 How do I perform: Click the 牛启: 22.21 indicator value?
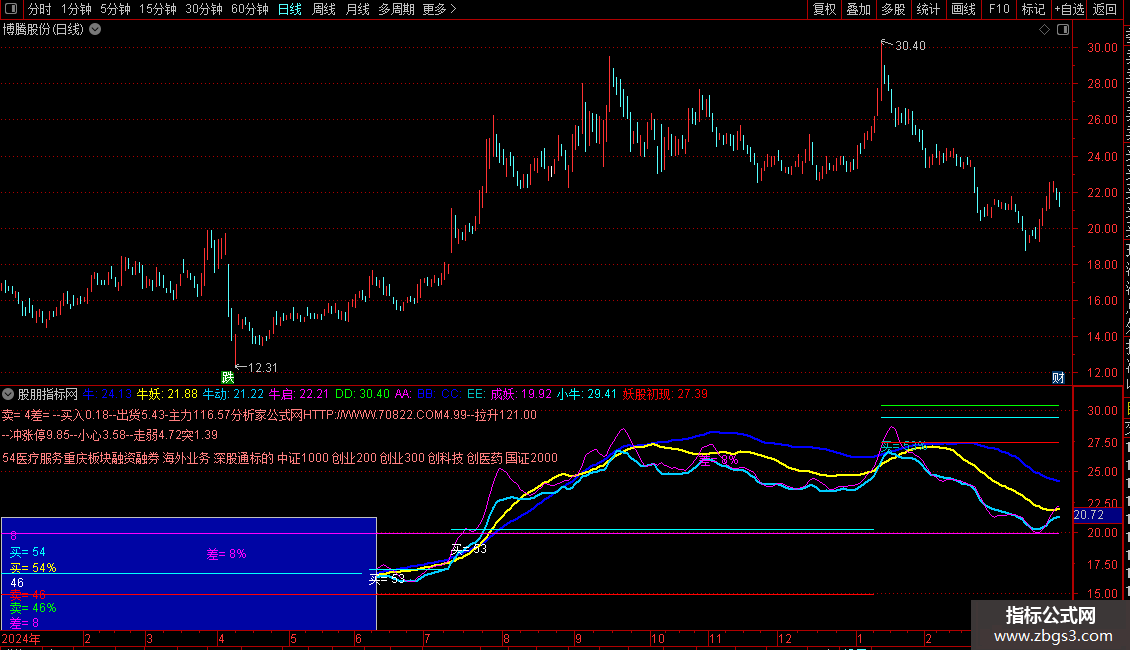(298, 394)
